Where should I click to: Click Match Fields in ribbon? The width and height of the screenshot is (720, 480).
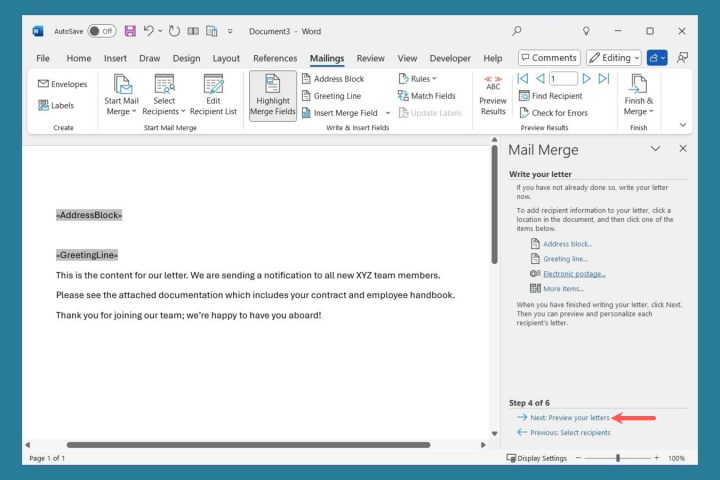(426, 96)
